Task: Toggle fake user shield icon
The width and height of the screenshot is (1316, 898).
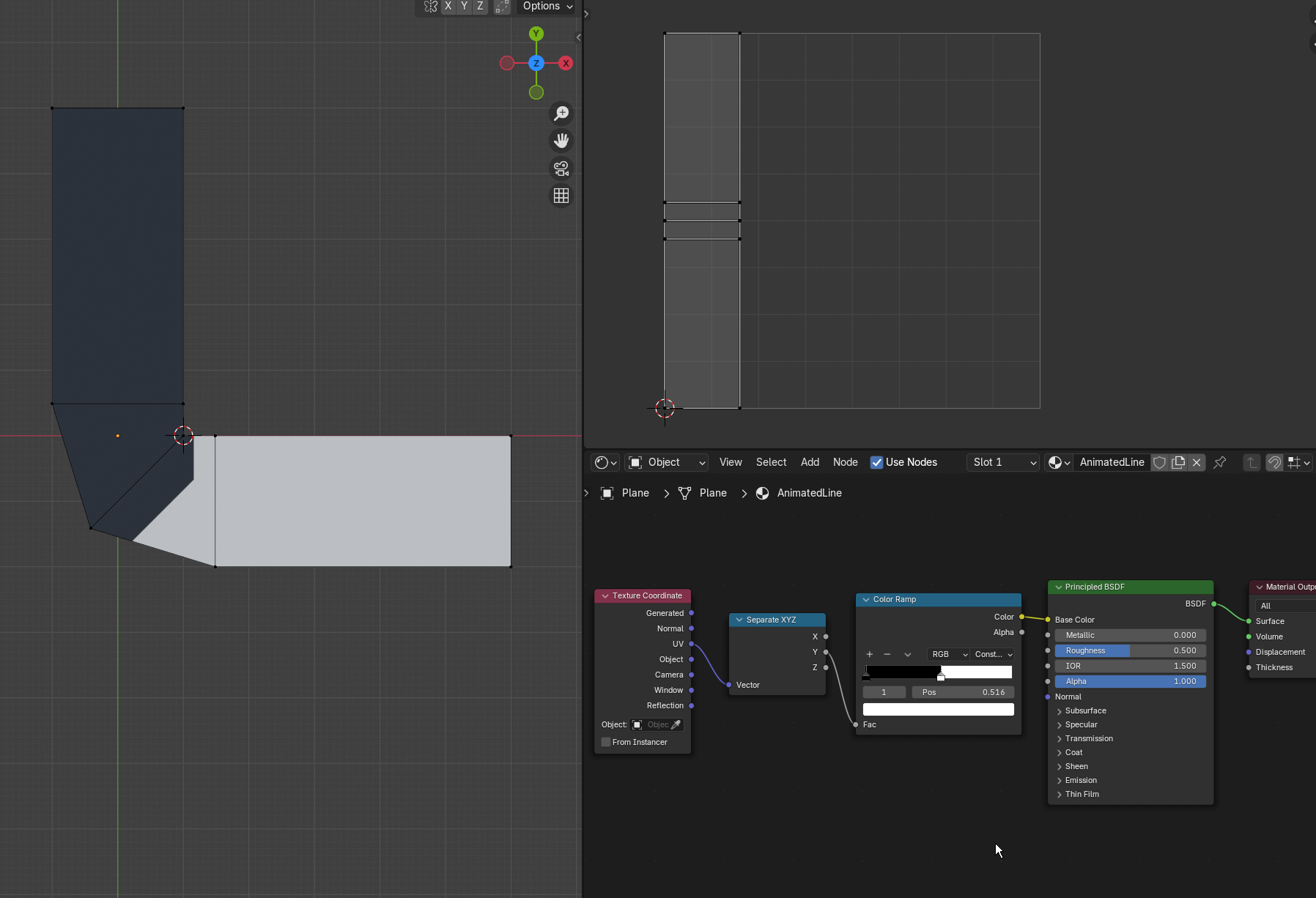Action: pos(1159,462)
